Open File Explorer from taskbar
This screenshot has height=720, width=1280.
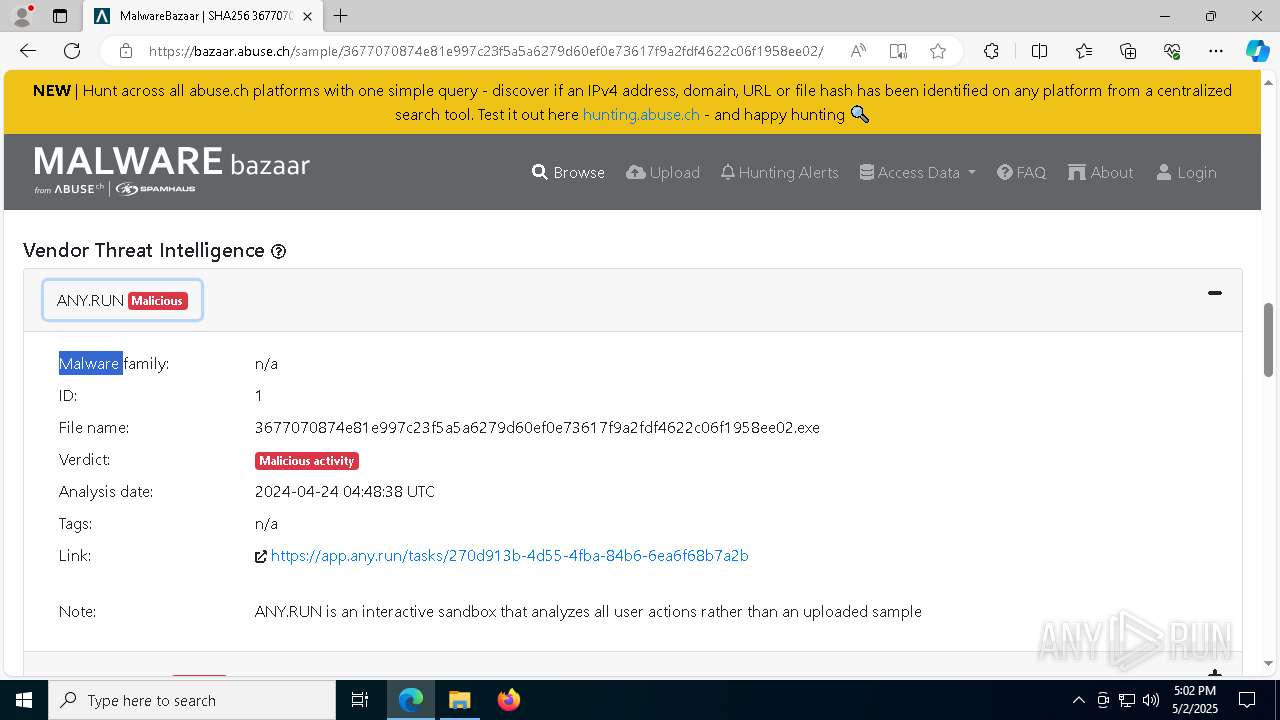coord(459,700)
